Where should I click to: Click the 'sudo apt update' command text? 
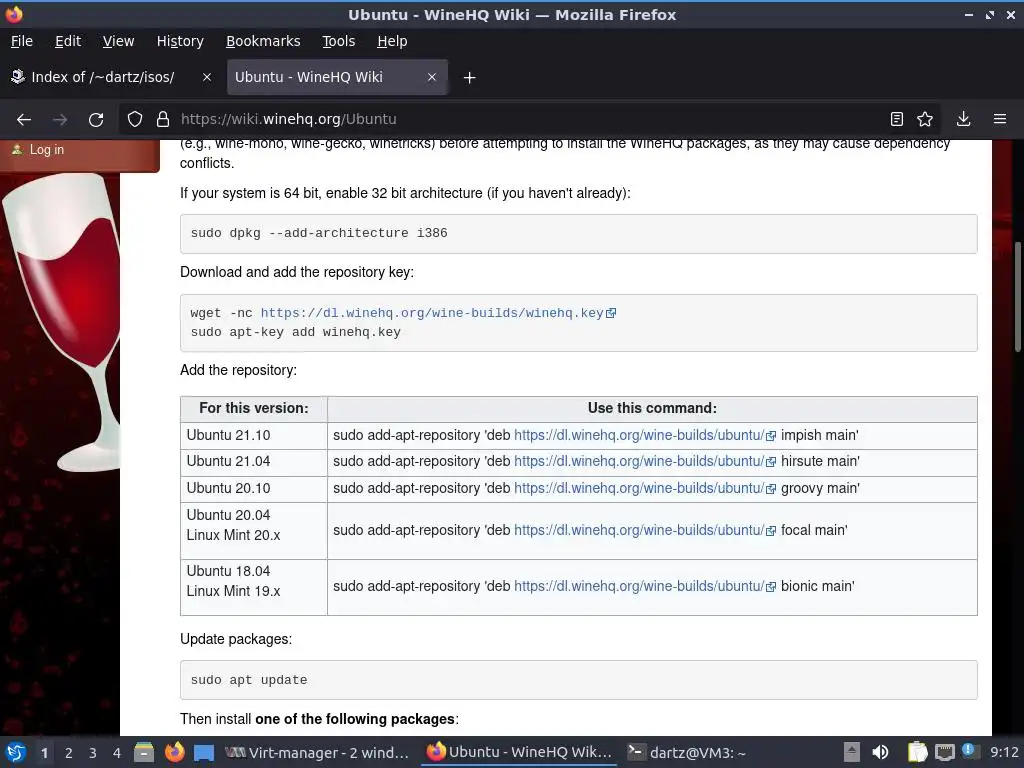tap(249, 680)
